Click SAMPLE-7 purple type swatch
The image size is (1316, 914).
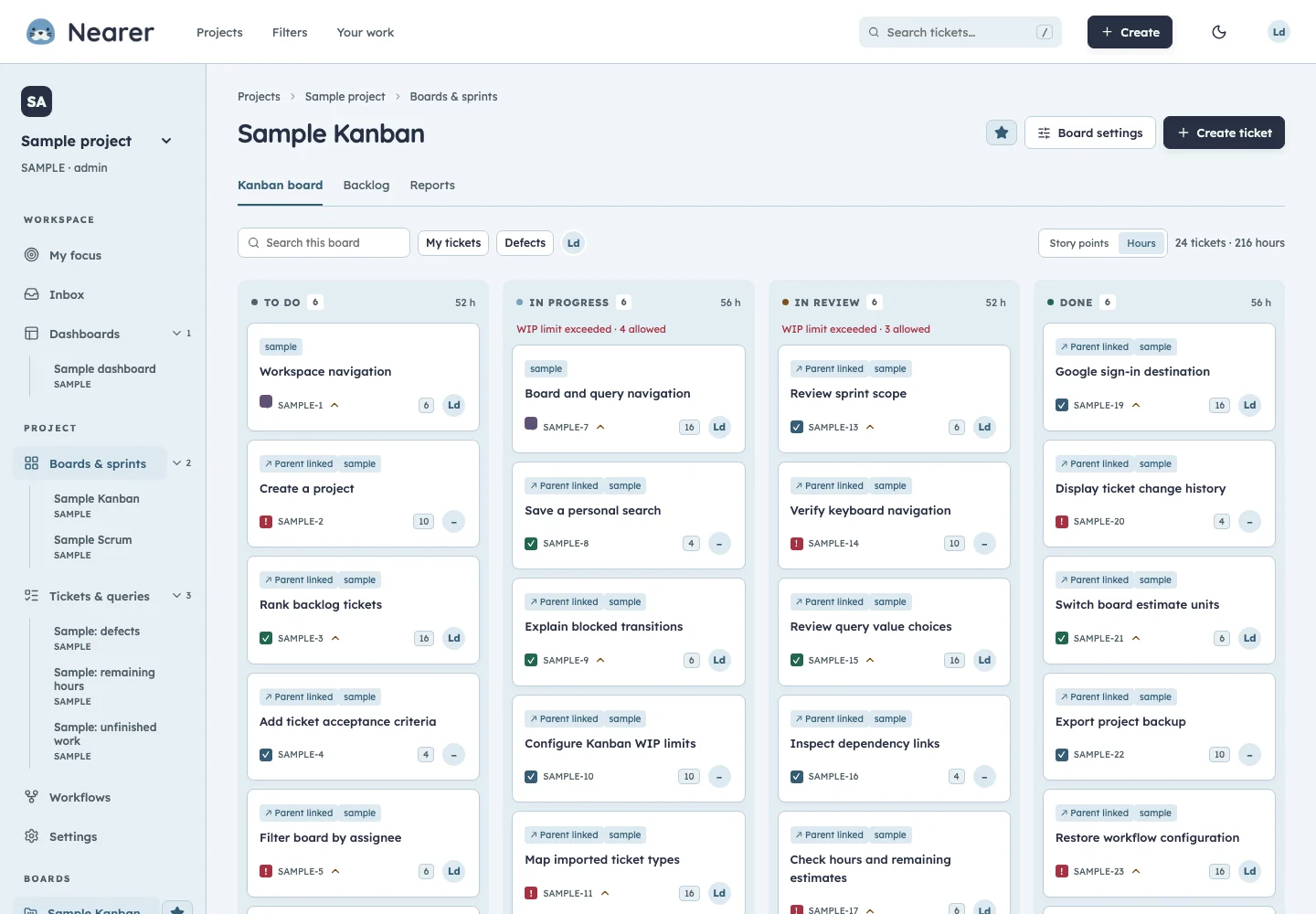(x=531, y=424)
